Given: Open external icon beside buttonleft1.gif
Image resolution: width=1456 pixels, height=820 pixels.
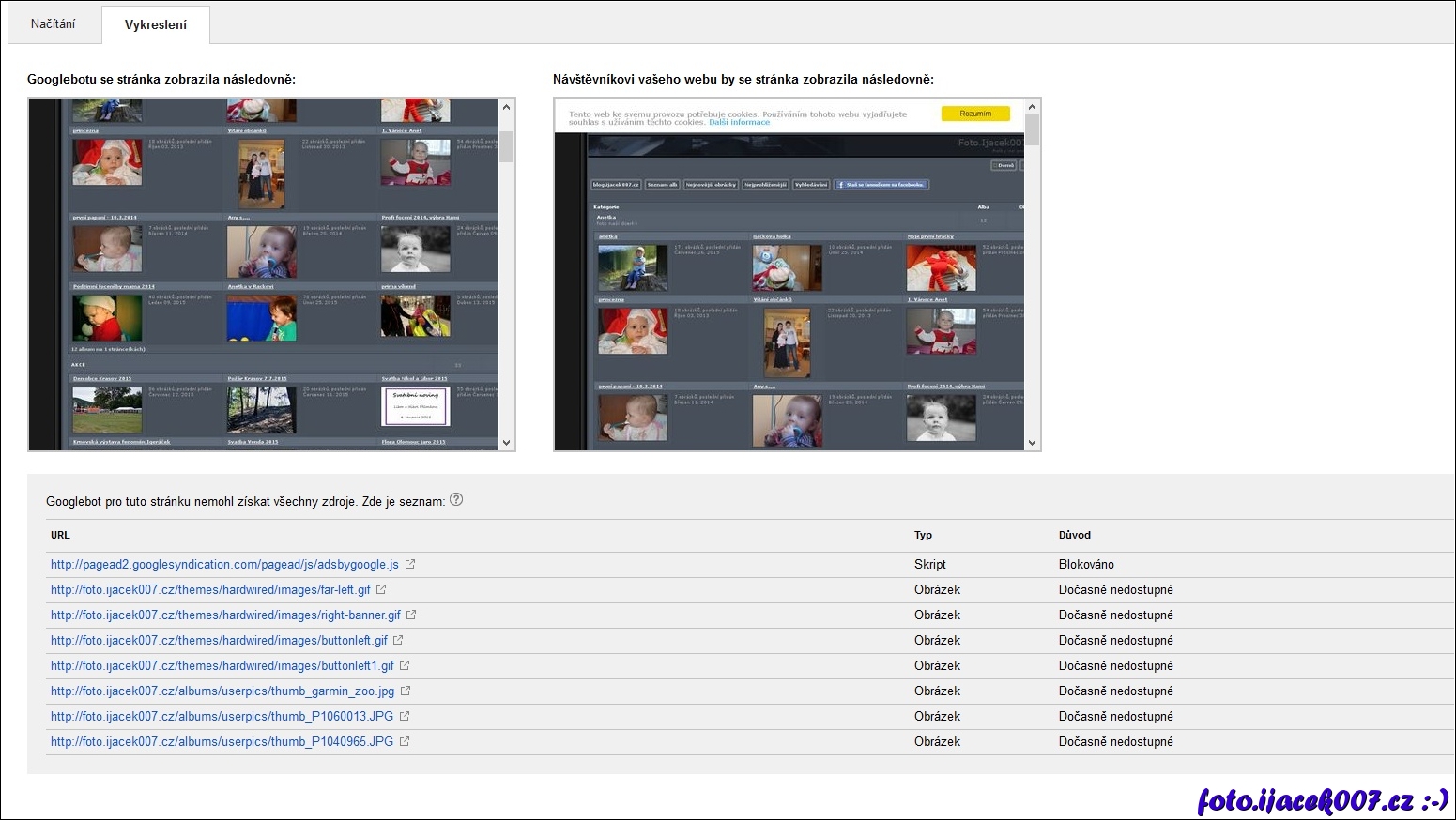Looking at the screenshot, I should coord(405,666).
